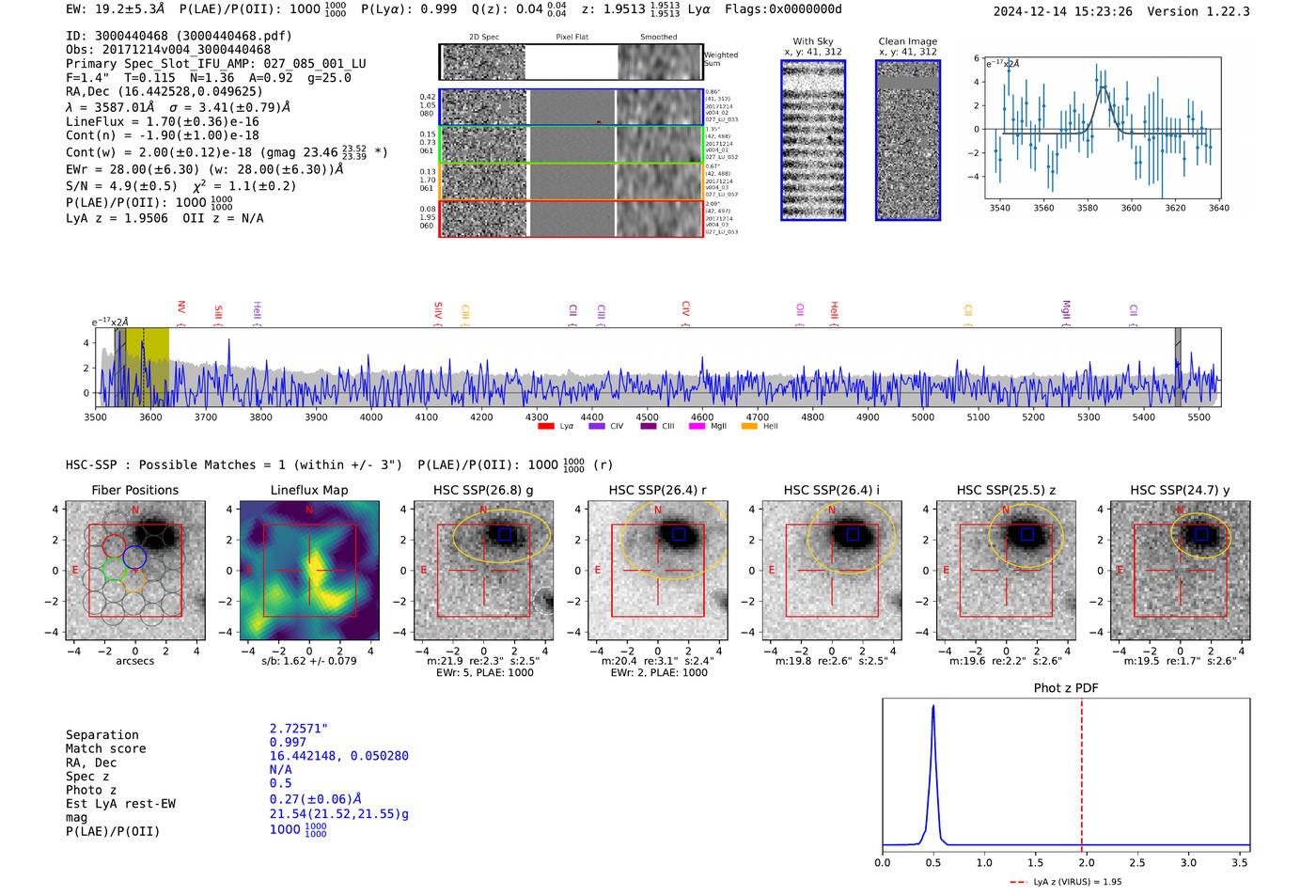1316x896 pixels.
Task: Open the HSC SSP(26.4) r cutout
Action: [658, 571]
